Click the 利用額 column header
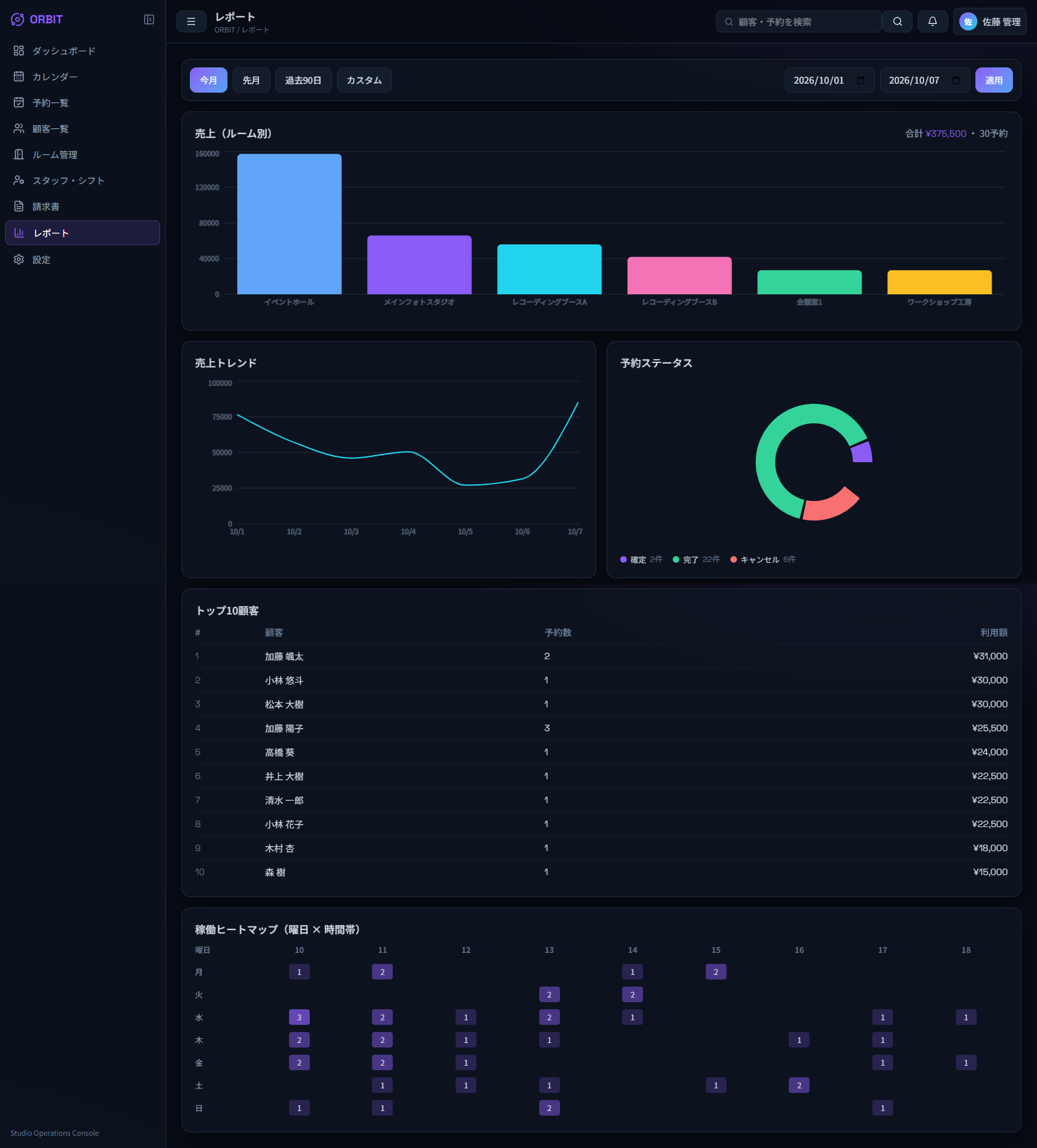 [x=994, y=633]
